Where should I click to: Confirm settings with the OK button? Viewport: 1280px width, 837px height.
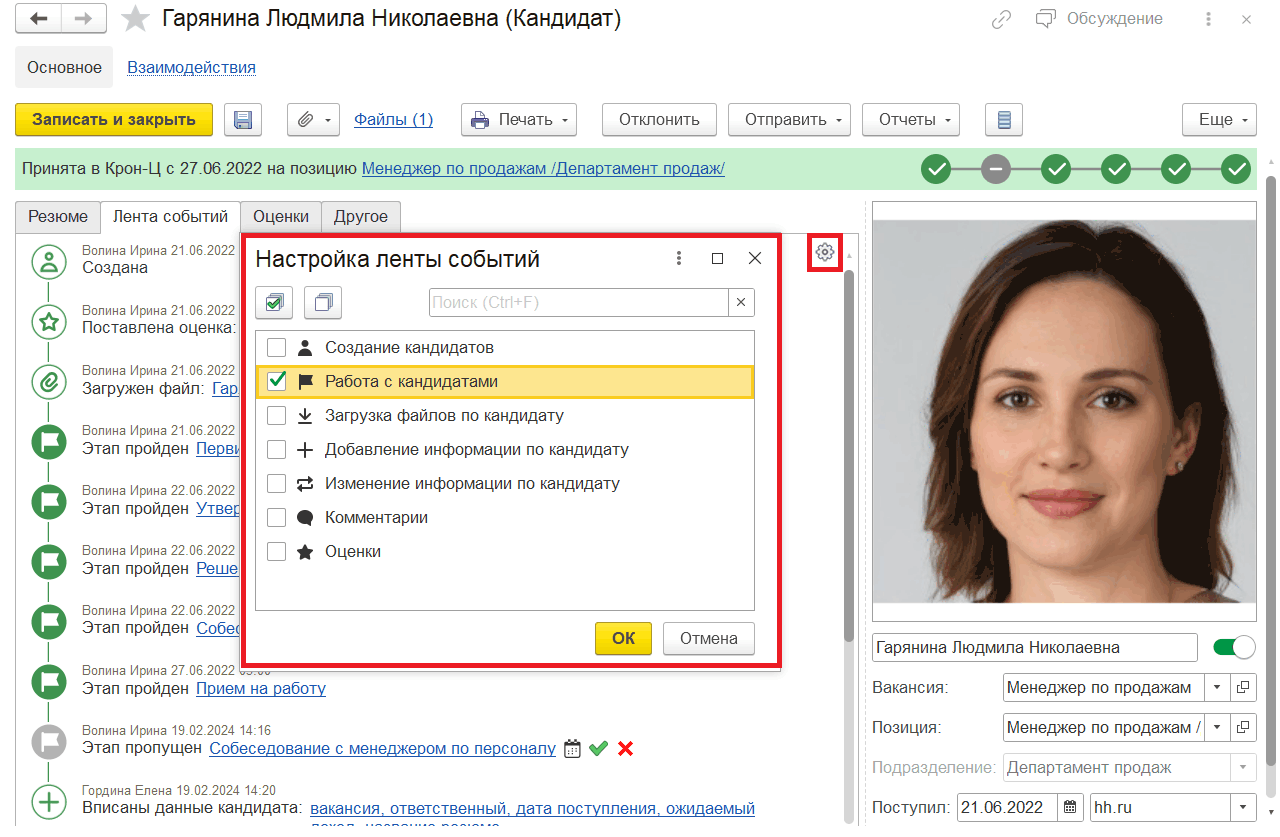click(x=623, y=638)
